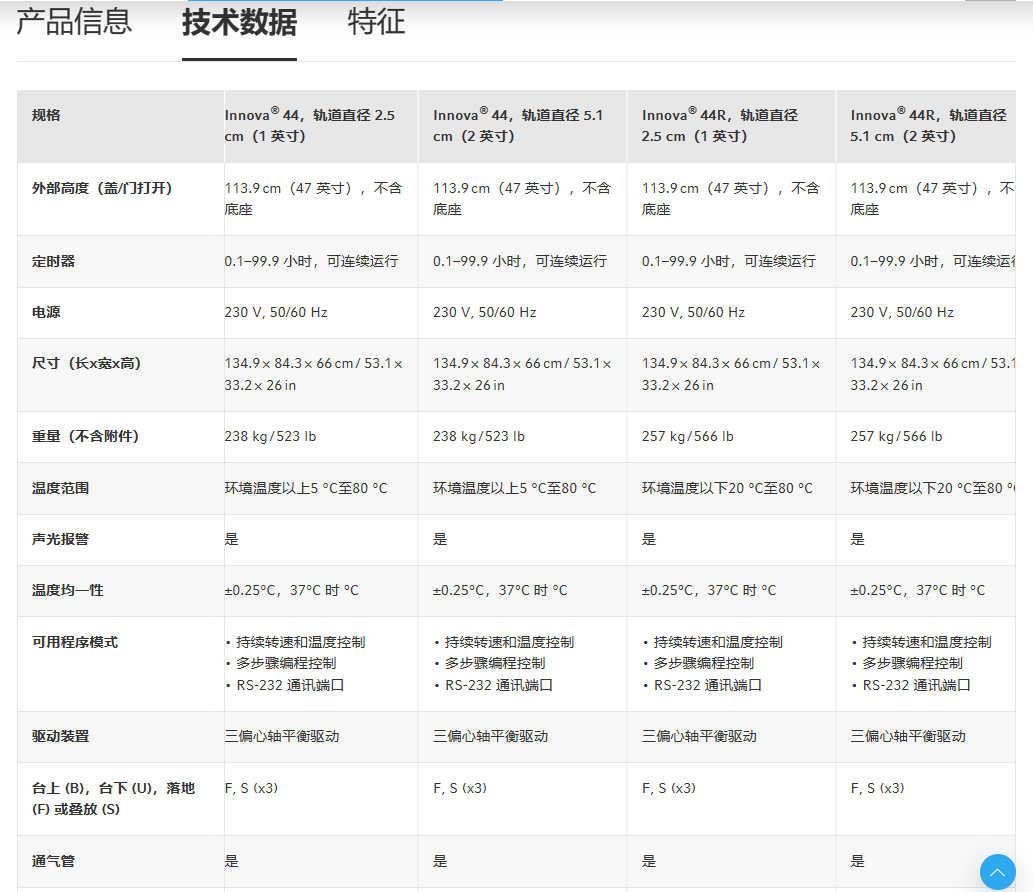This screenshot has width=1033, height=892.
Task: Select the 技术数据 tab
Action: coord(239,22)
